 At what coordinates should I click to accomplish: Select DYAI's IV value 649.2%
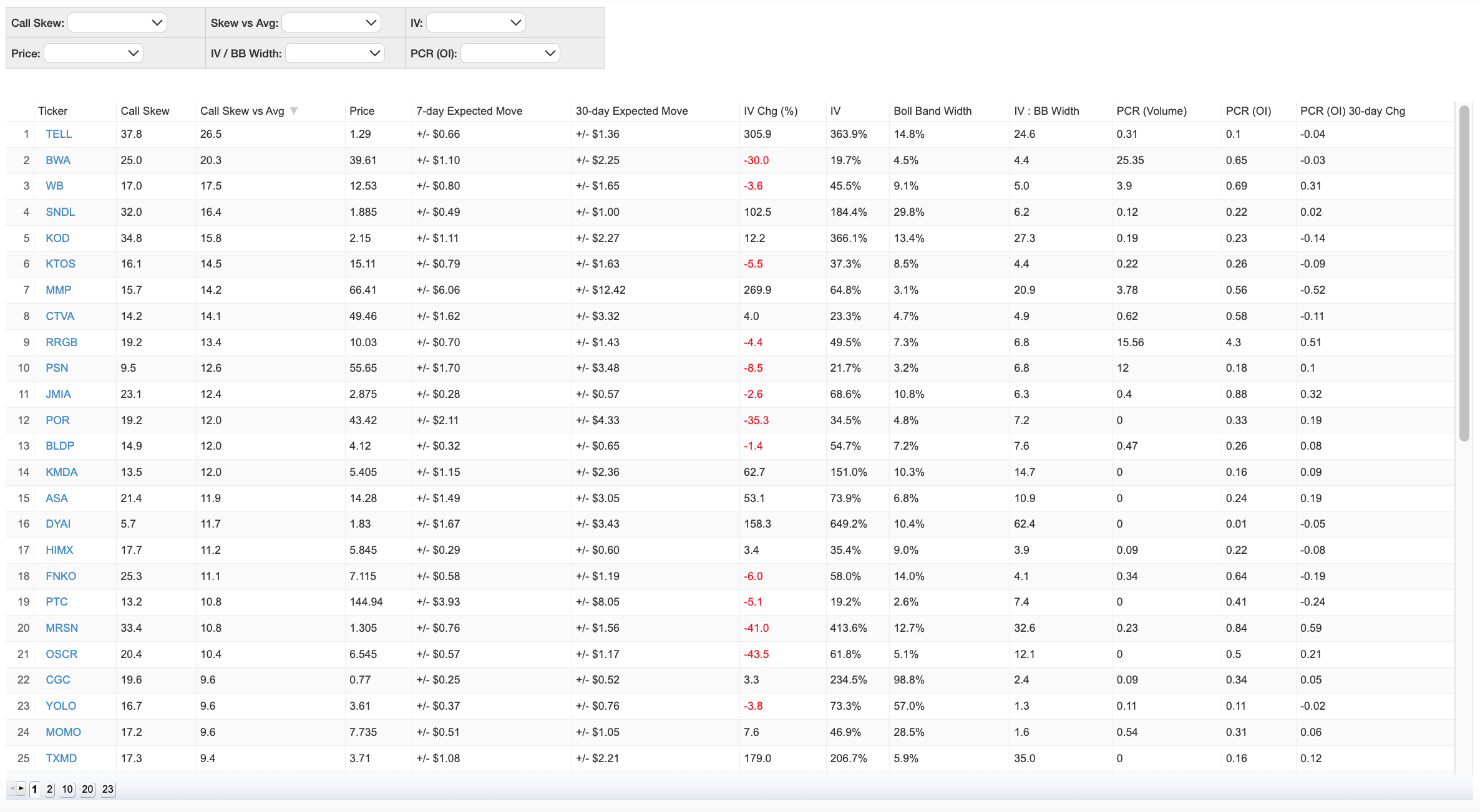(849, 524)
